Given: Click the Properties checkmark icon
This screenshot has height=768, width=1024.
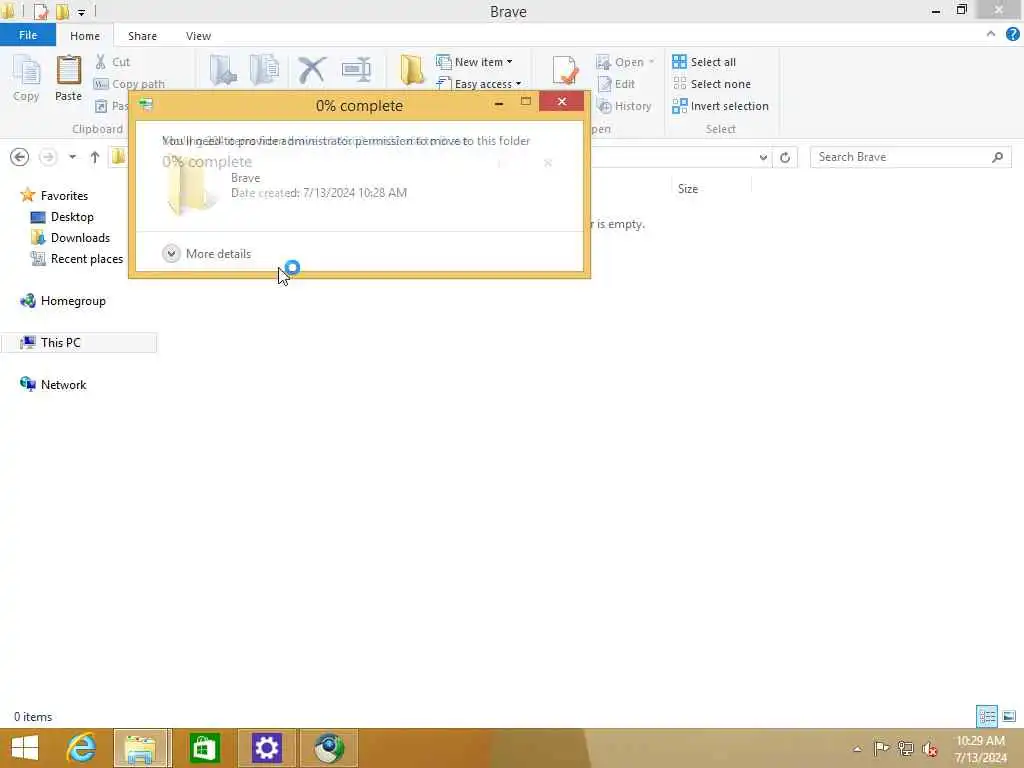Looking at the screenshot, I should coord(566,70).
